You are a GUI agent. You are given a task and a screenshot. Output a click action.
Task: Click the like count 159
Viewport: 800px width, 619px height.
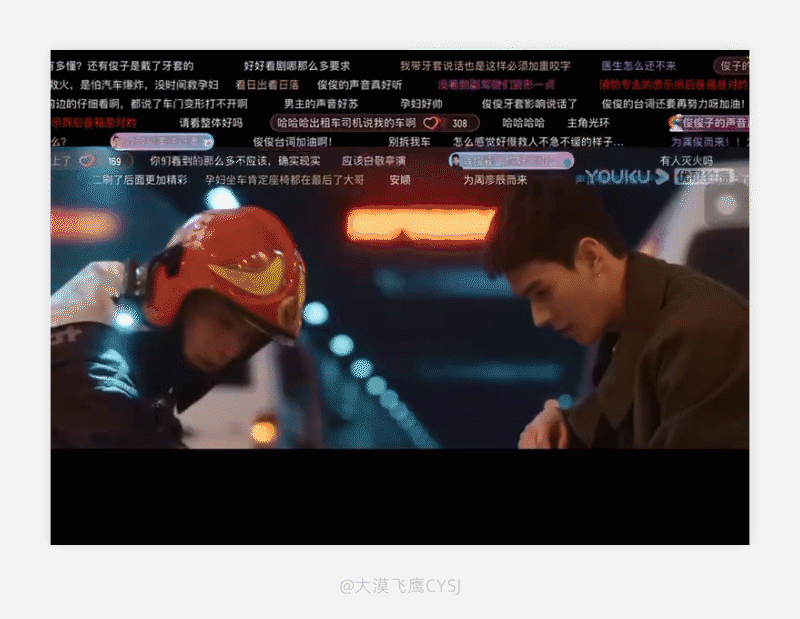(x=114, y=162)
